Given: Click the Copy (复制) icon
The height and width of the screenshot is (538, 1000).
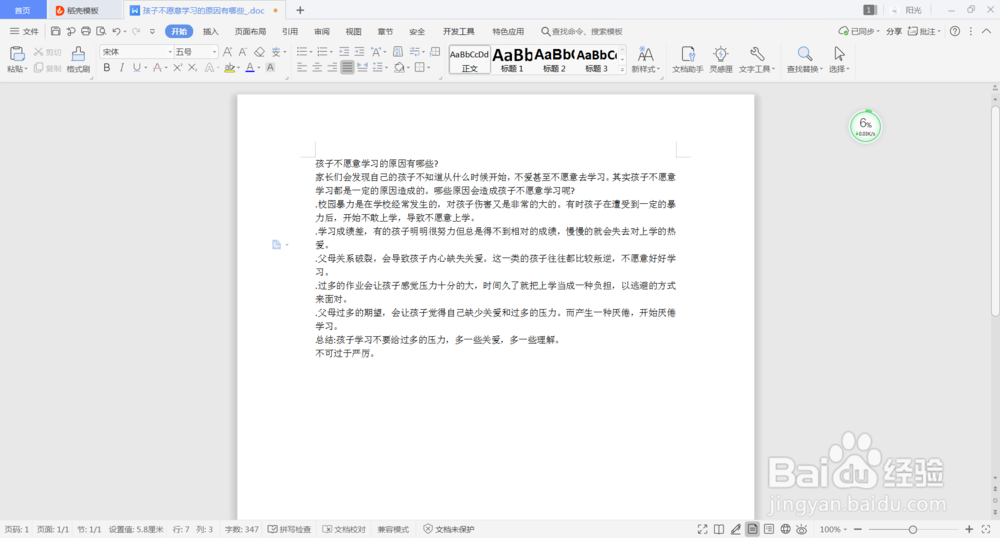Looking at the screenshot, I should pyautogui.click(x=38, y=68).
